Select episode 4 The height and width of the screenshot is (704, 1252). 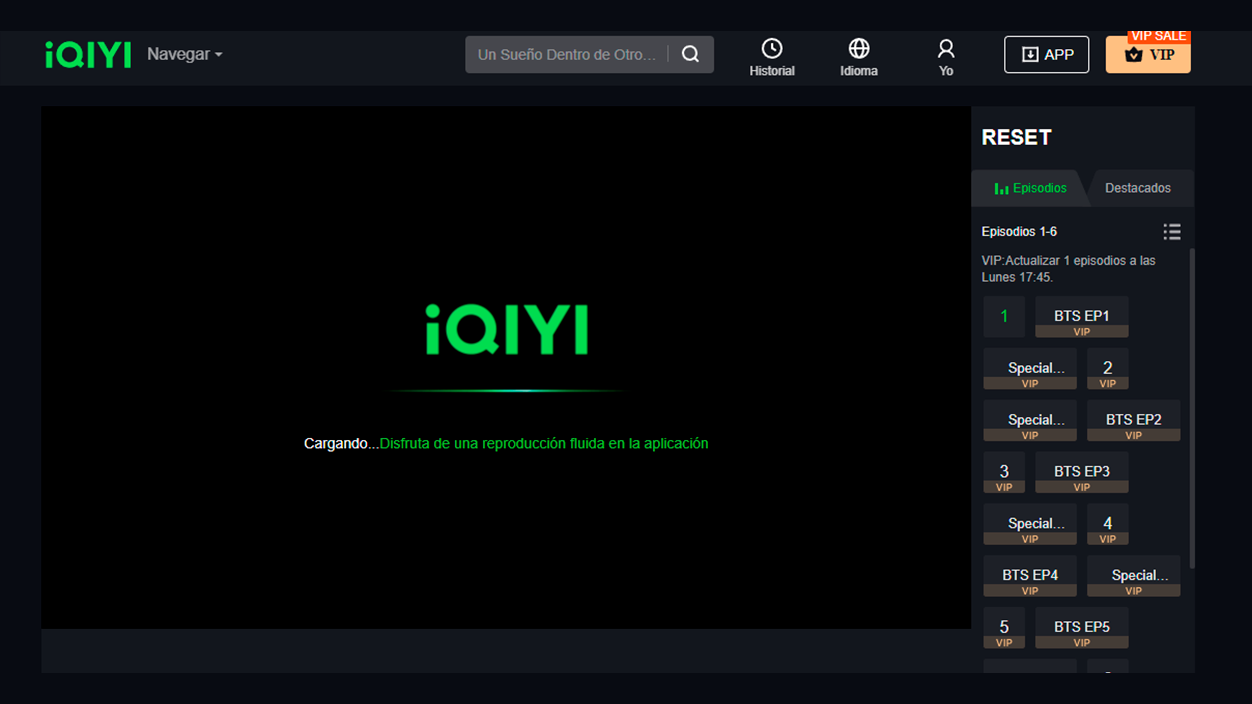point(1108,525)
